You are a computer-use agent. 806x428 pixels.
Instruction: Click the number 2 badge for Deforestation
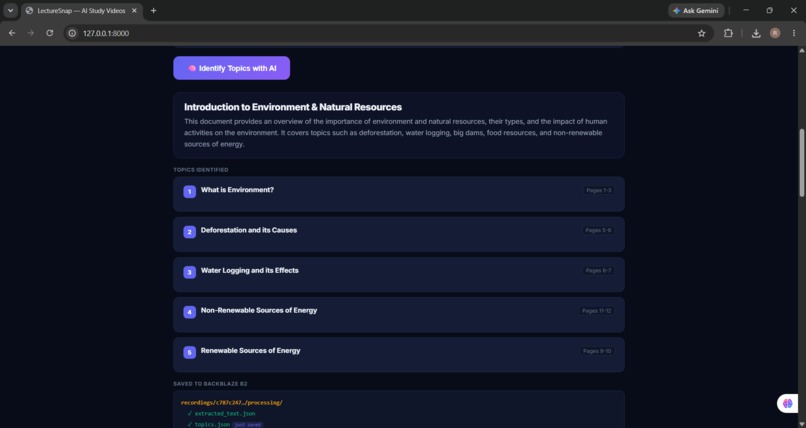coord(190,232)
